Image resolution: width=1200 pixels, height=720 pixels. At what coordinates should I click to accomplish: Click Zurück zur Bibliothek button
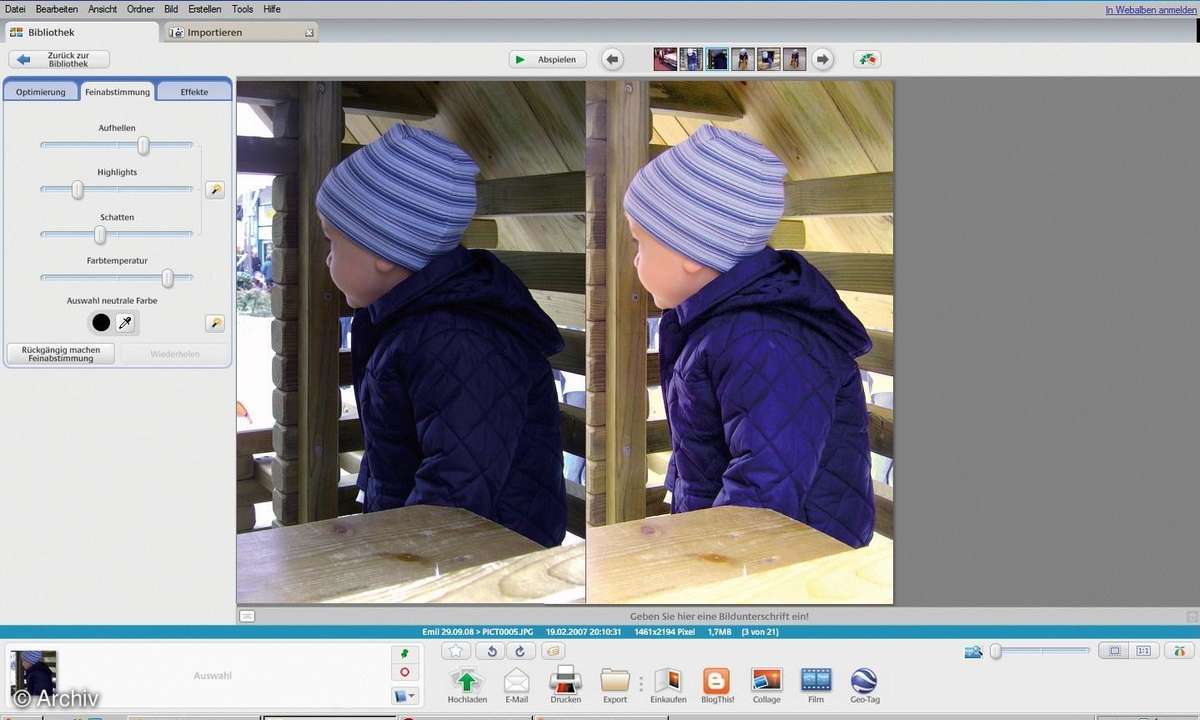(59, 60)
